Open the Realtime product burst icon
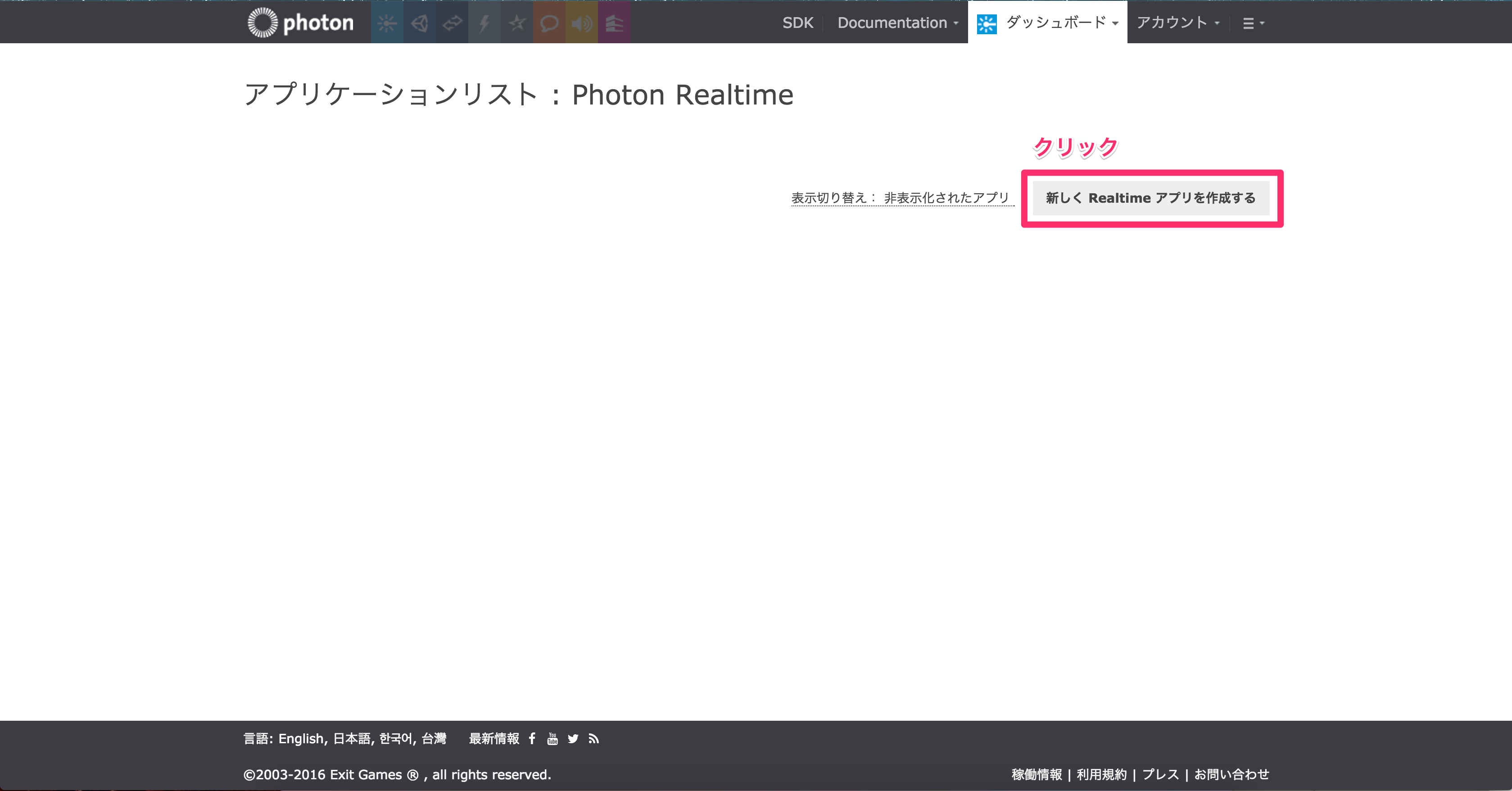 click(387, 23)
